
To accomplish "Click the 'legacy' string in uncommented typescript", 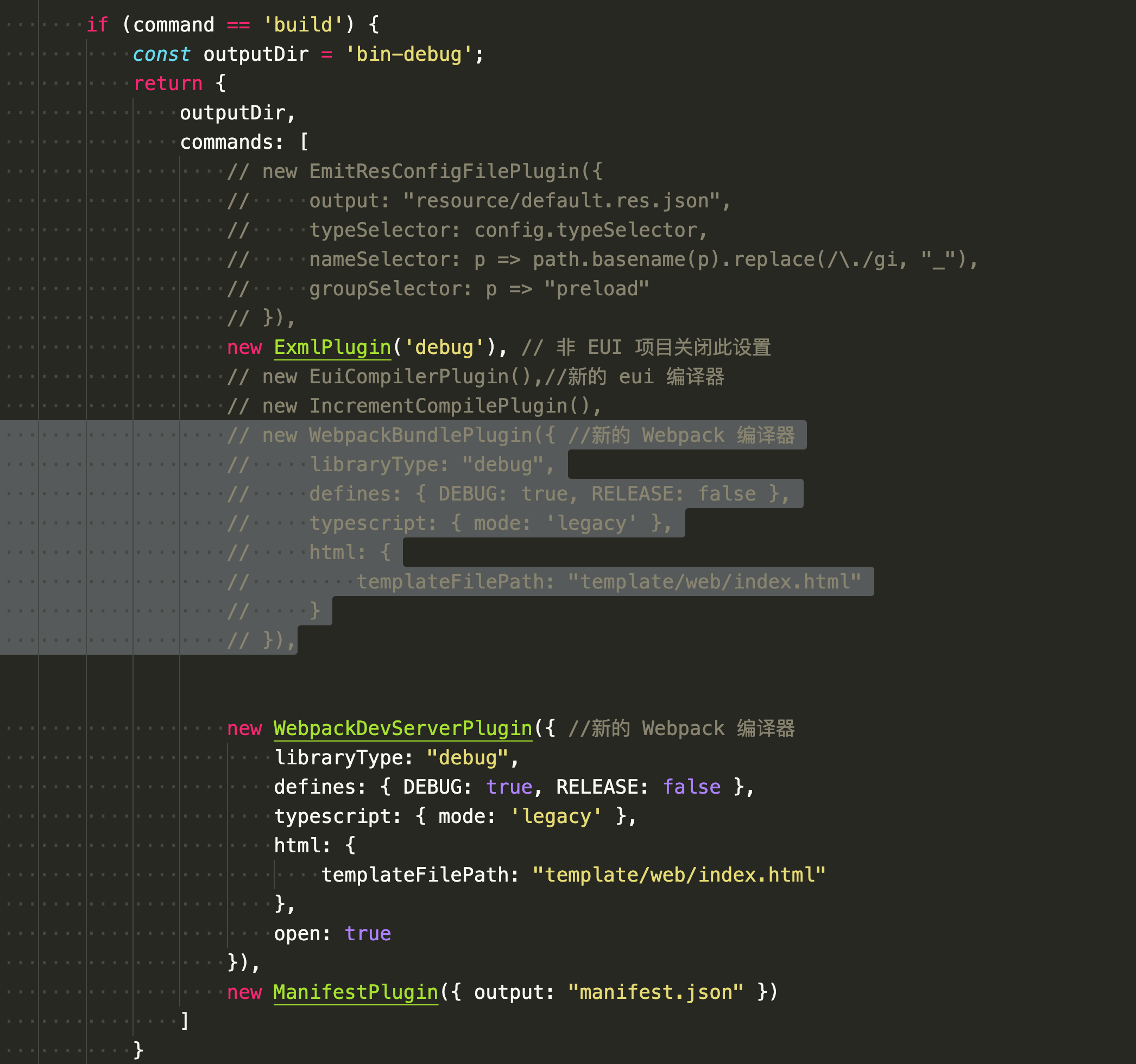I will (556, 816).
